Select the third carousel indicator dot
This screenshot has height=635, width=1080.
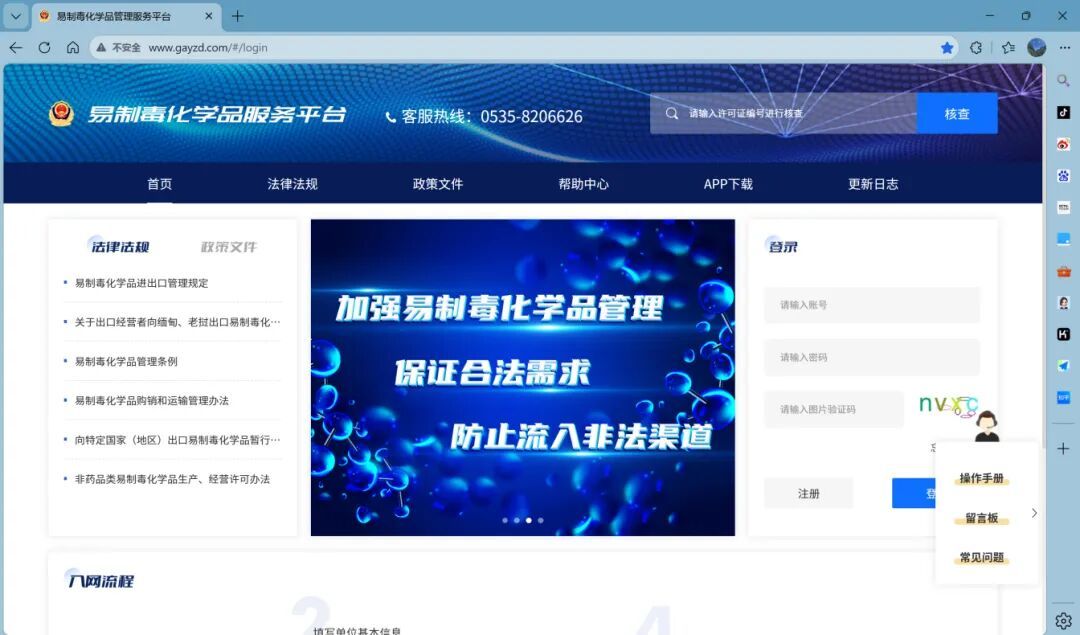[528, 520]
